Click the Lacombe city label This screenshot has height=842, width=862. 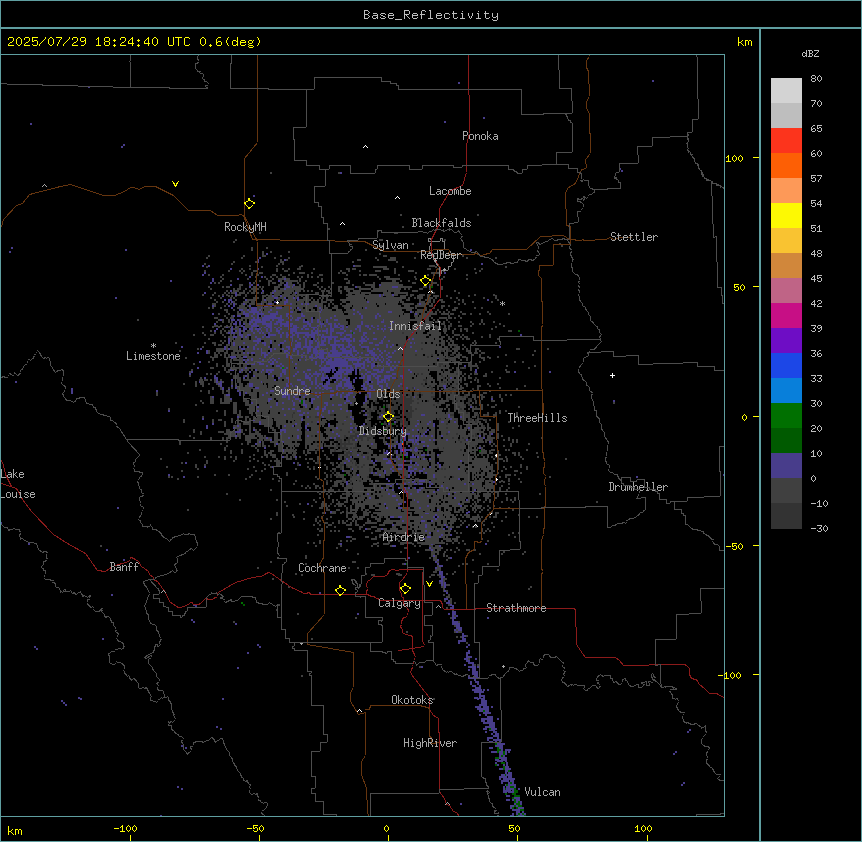pos(450,191)
